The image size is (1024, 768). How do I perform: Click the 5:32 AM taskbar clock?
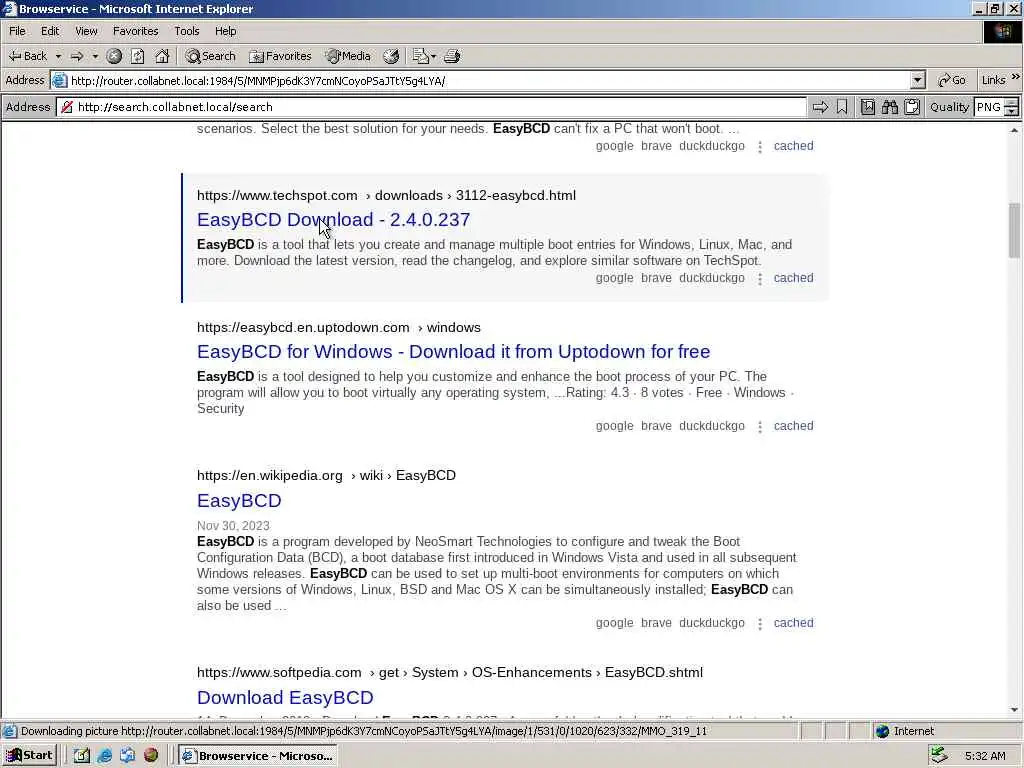pos(985,756)
